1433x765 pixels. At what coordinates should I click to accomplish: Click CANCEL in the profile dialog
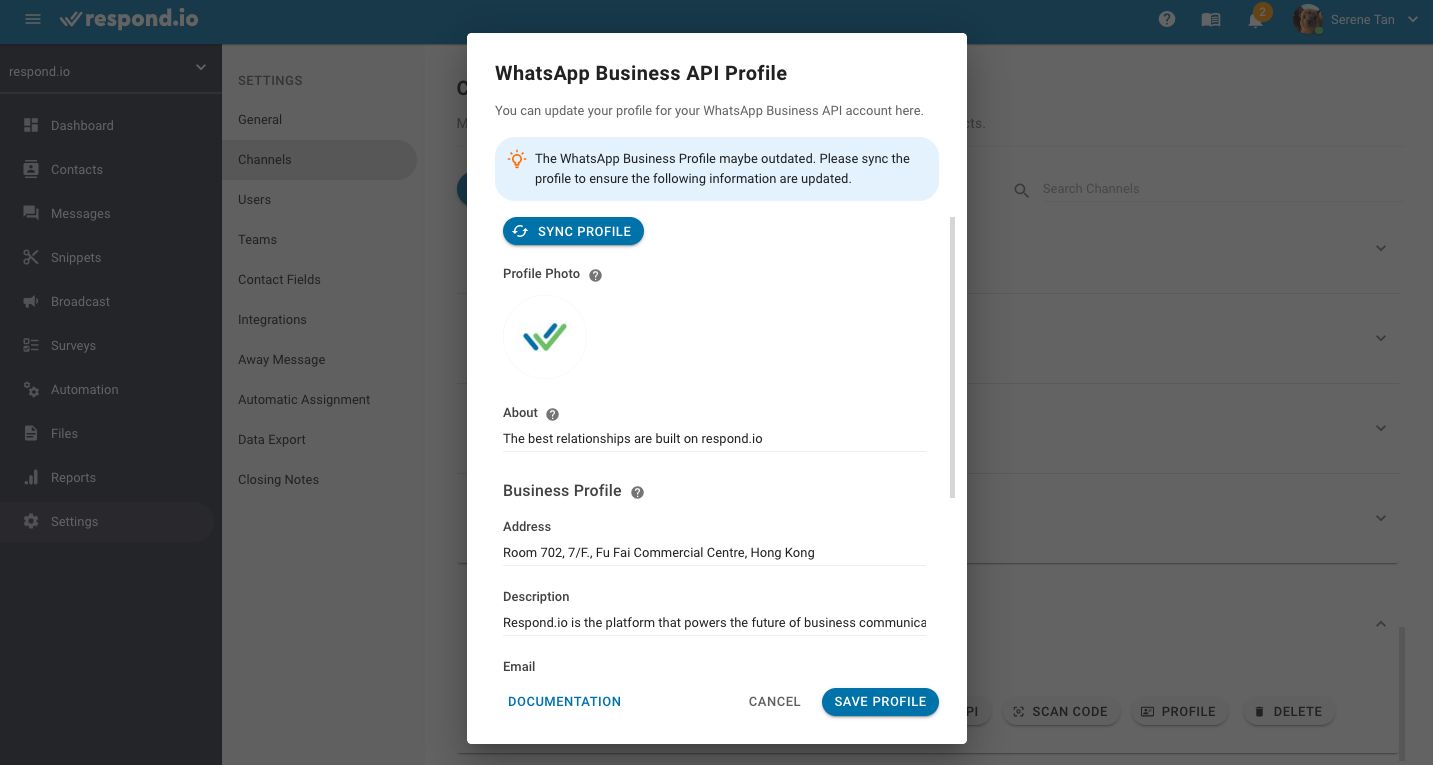coord(774,701)
